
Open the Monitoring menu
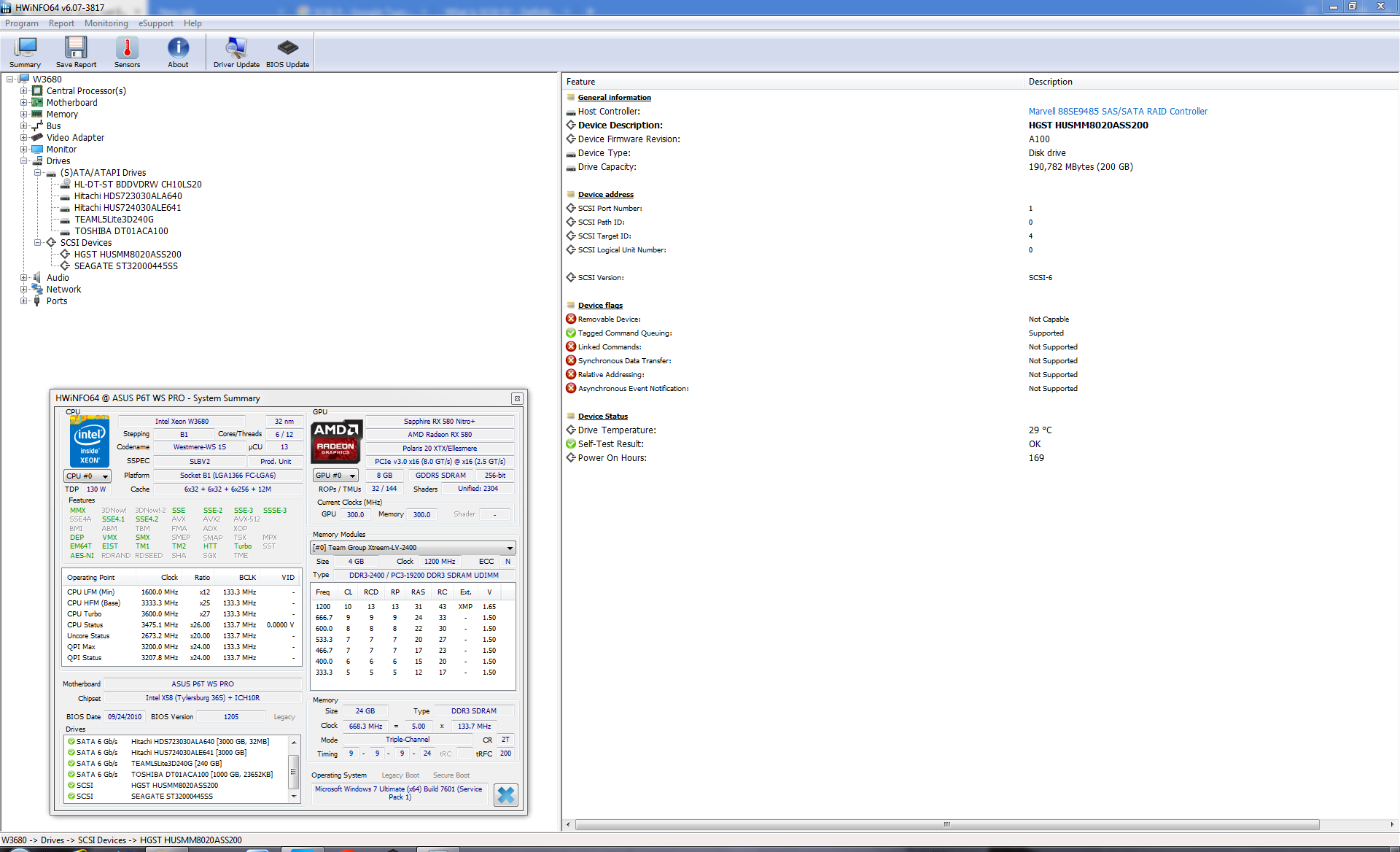coord(106,23)
